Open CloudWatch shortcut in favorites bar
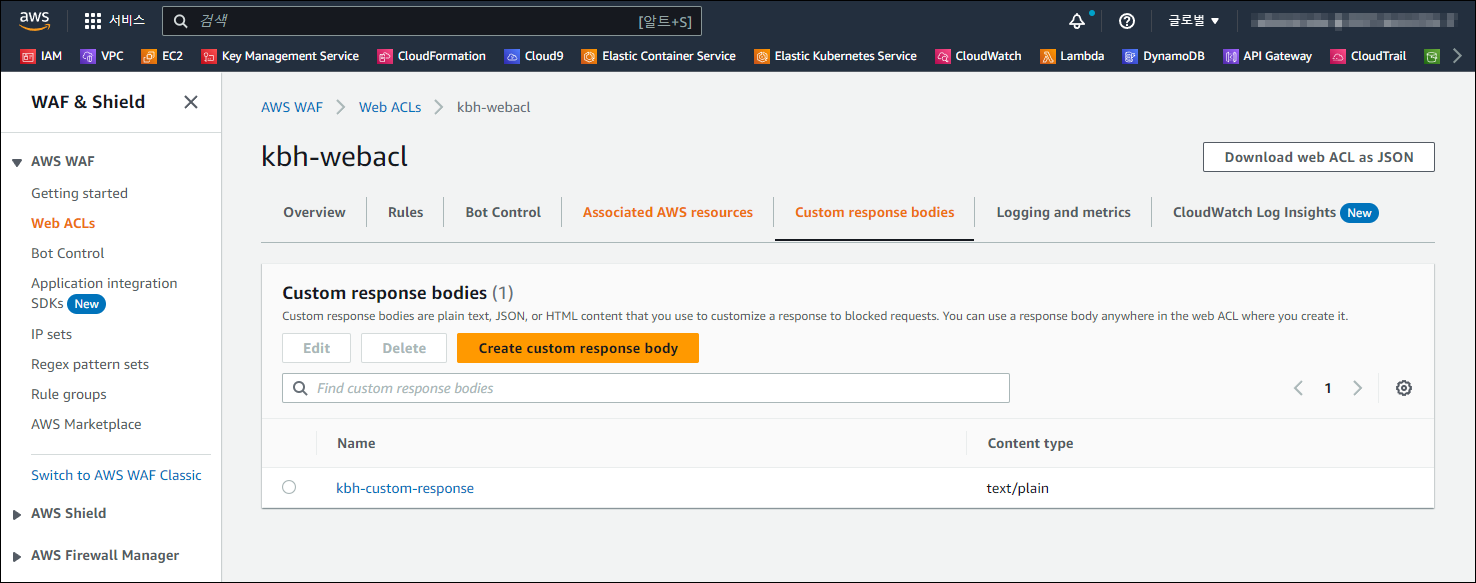 pyautogui.click(x=978, y=56)
